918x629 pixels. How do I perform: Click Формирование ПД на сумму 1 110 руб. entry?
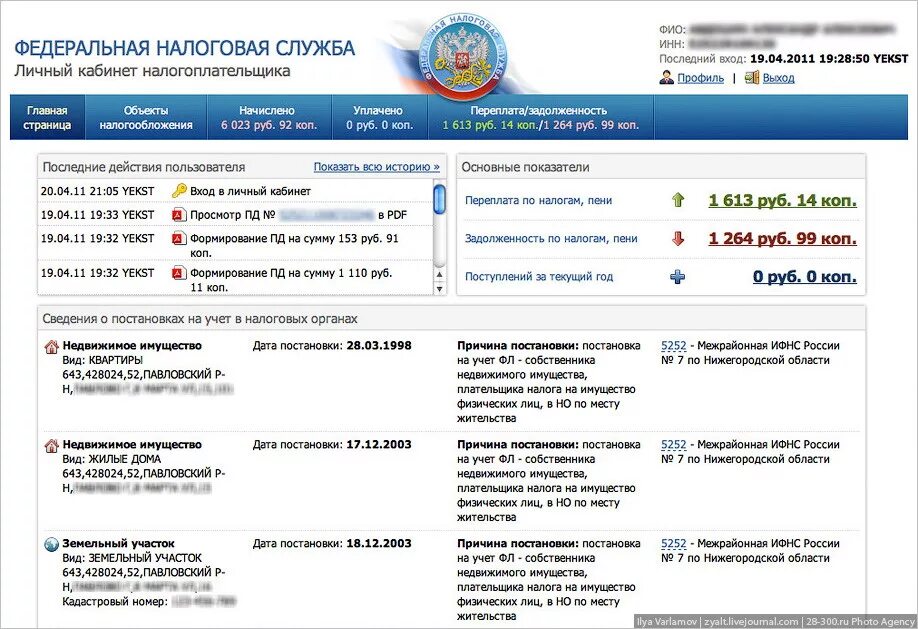click(291, 280)
